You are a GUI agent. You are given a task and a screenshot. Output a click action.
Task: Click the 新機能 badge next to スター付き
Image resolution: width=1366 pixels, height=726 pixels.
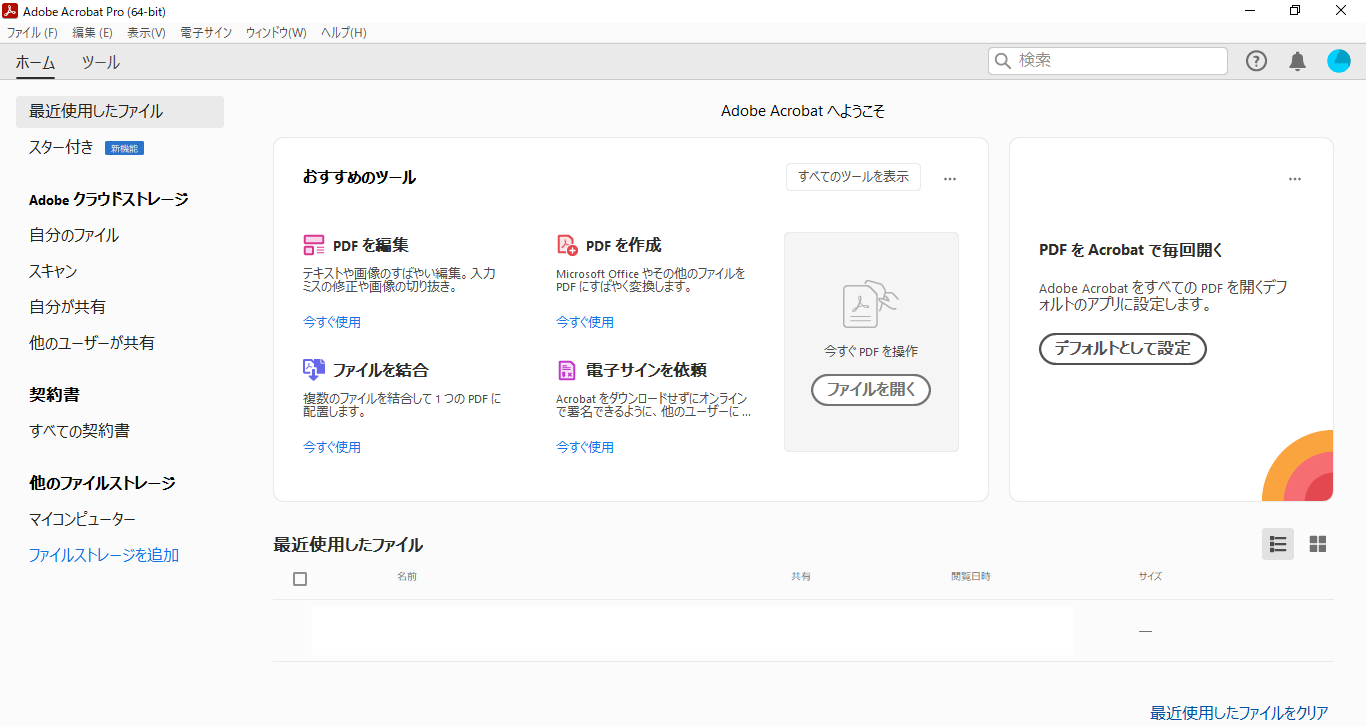125,148
